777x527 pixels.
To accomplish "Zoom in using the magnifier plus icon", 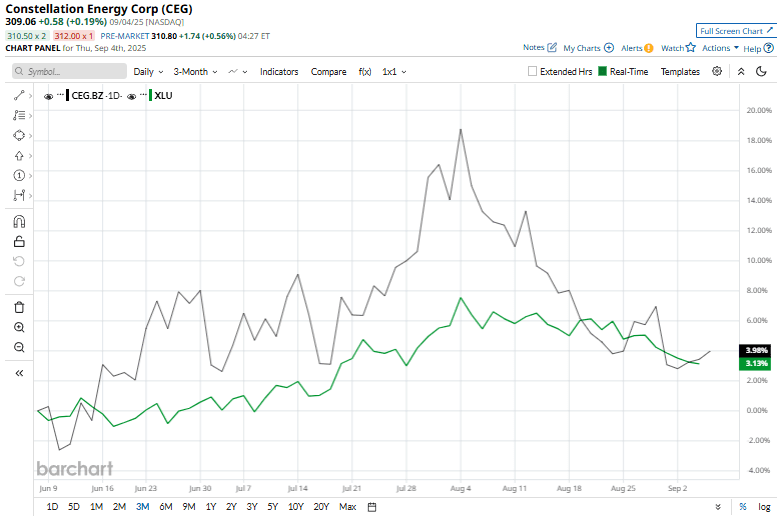I will 19,327.
